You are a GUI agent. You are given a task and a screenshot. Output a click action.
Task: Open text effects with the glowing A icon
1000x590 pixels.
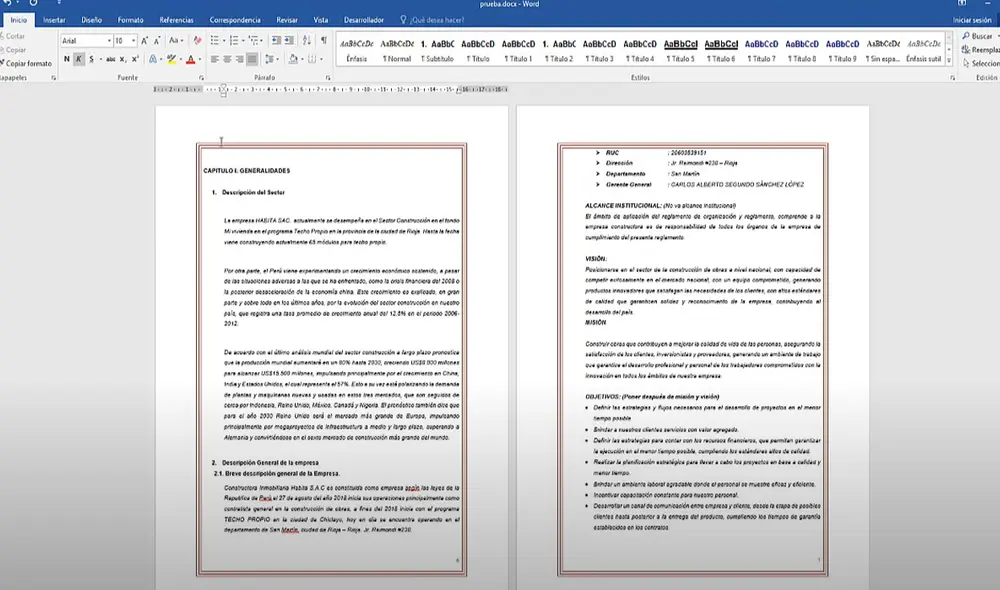pos(154,59)
